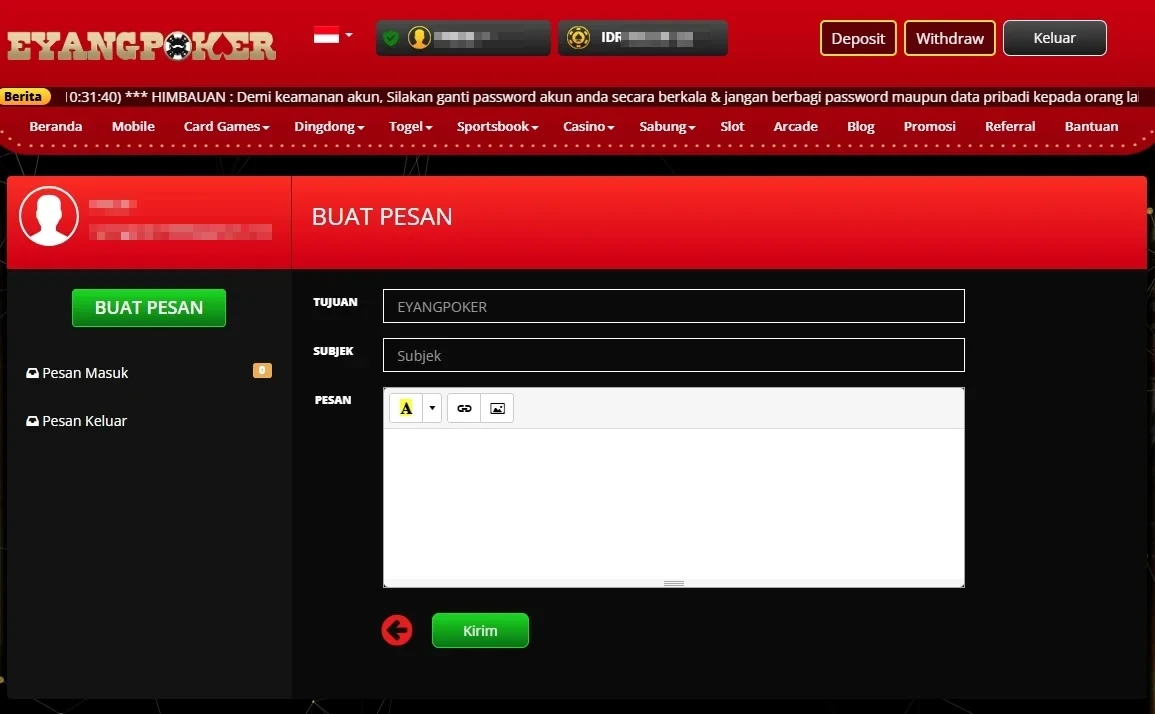Viewport: 1155px width, 714px height.
Task: Expand the Sportsbook menu
Action: point(497,127)
